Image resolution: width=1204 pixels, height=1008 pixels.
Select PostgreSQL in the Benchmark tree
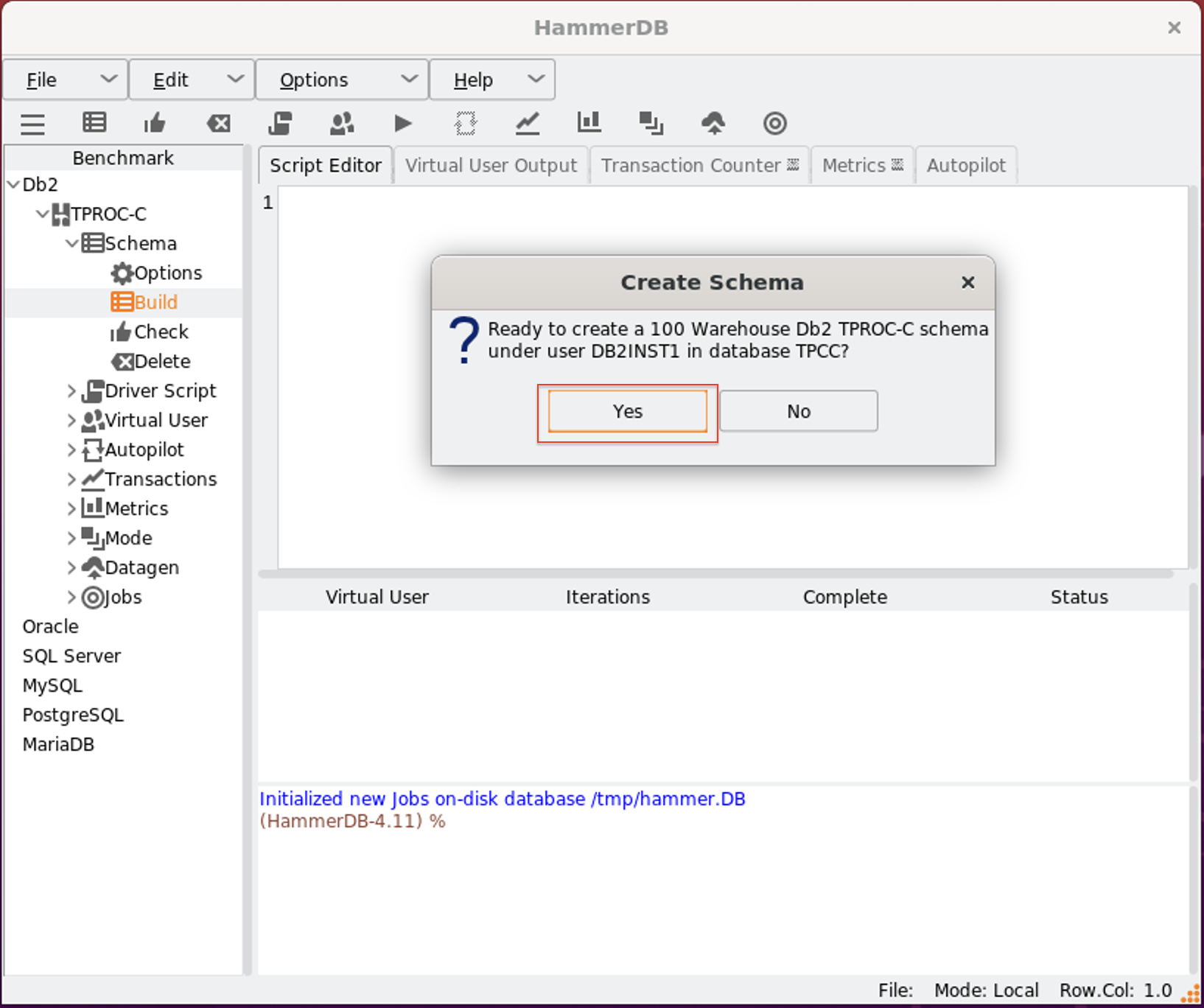[x=73, y=715]
